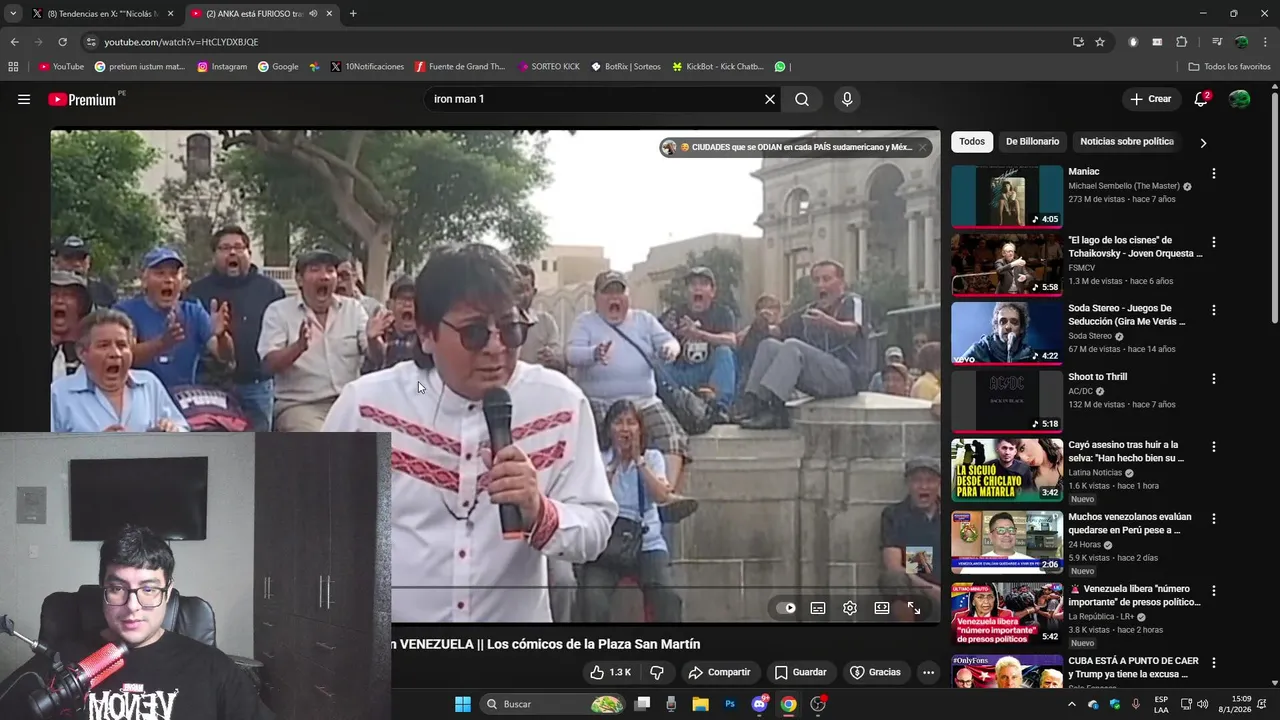
Task: Open Chrome three-dot menu
Action: point(1265,42)
